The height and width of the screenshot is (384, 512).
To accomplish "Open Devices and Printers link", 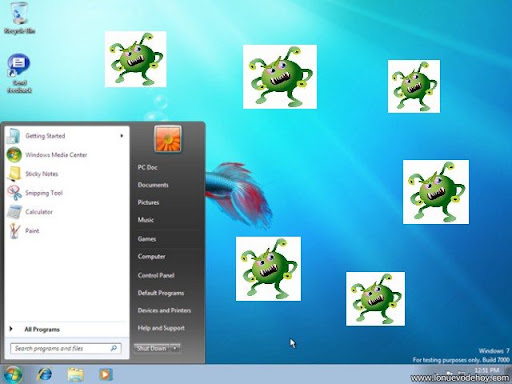I will coord(164,310).
